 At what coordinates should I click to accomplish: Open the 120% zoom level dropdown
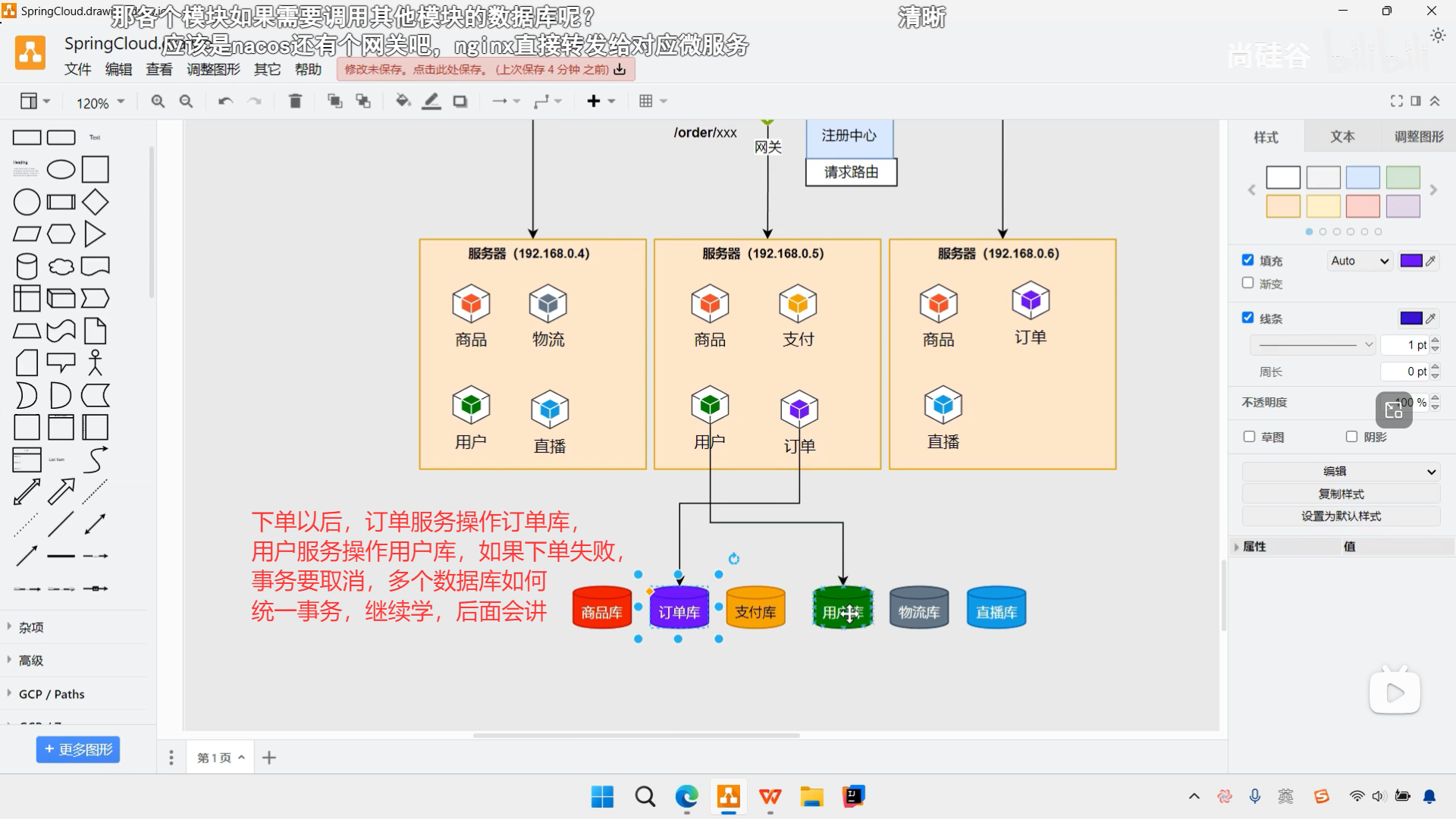tap(99, 102)
